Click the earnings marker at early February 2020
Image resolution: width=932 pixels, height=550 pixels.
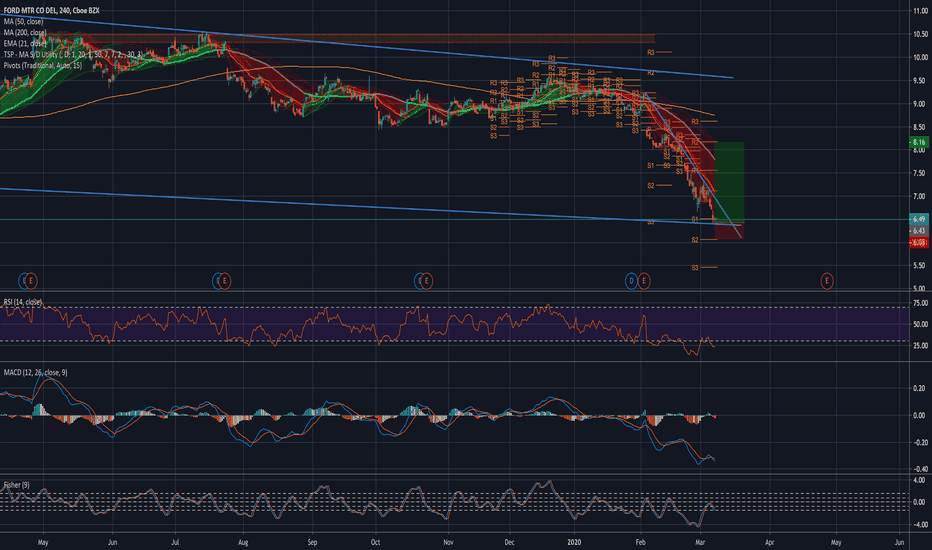point(644,281)
